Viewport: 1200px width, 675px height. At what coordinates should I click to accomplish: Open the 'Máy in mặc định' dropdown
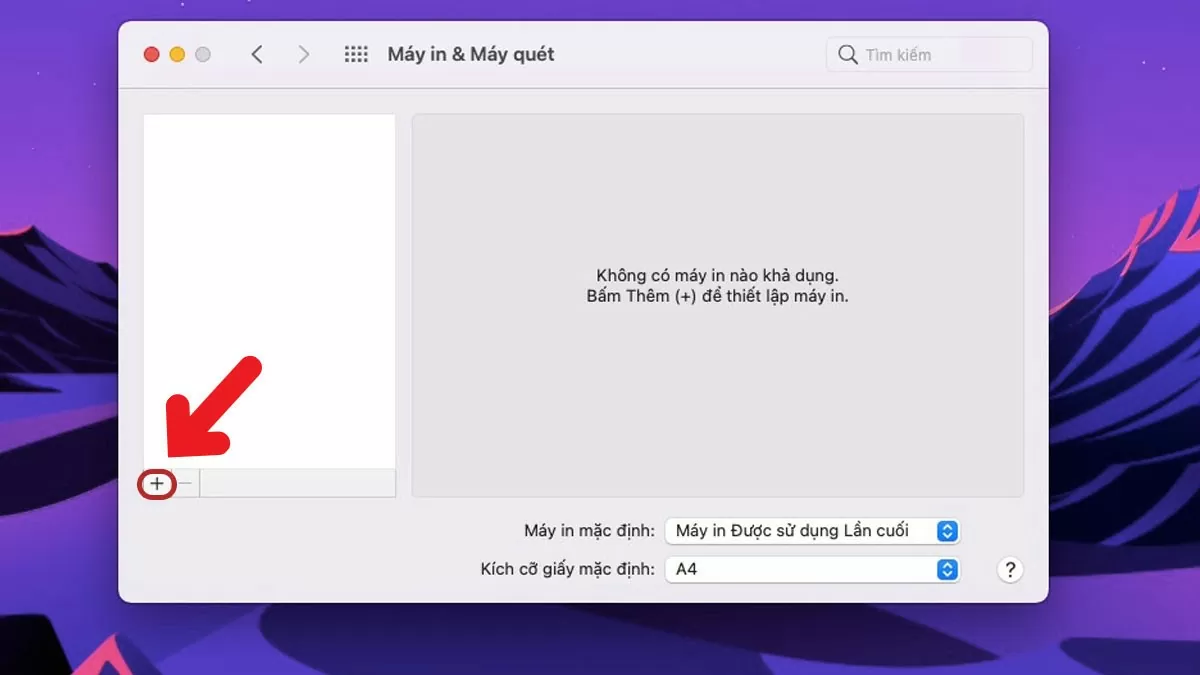812,531
